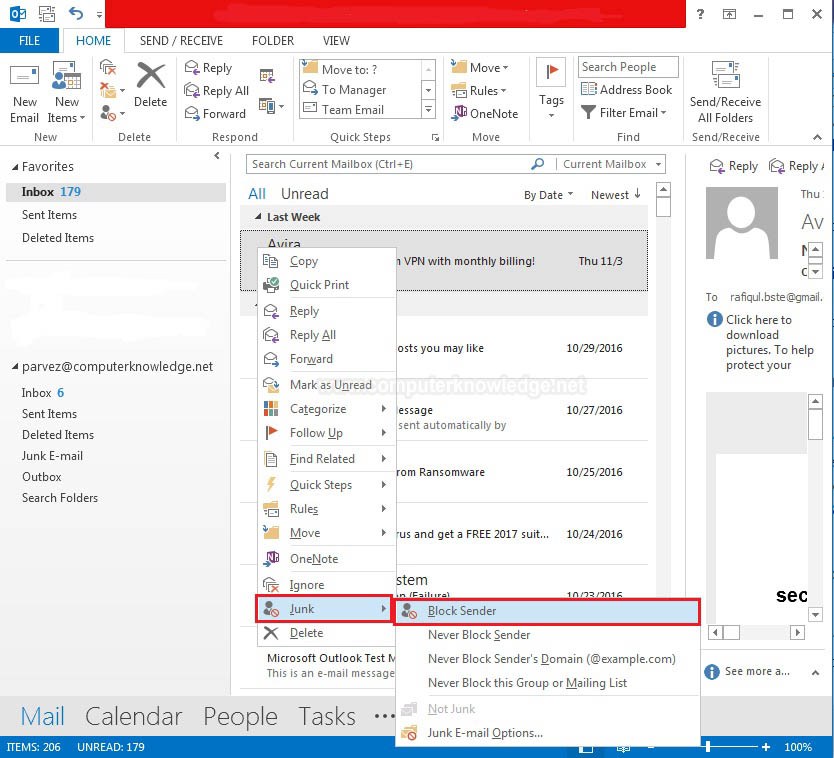Open the FILE tab
This screenshot has width=834, height=758.
coord(29,40)
